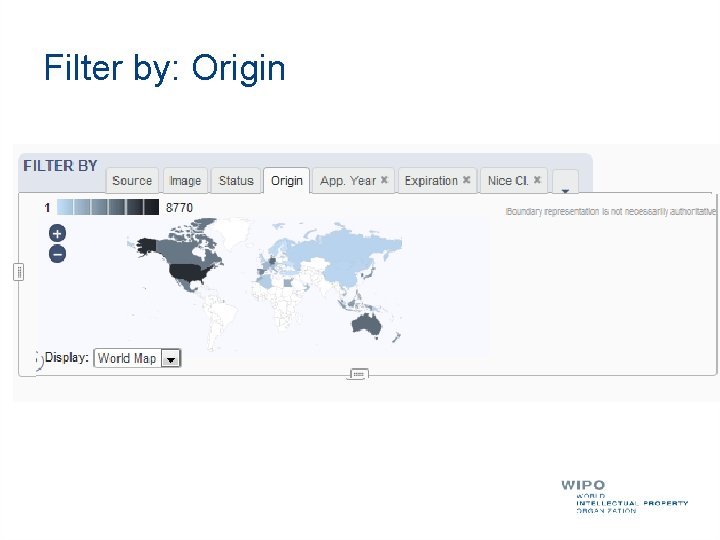The width and height of the screenshot is (720, 540).
Task: Open the World Map display dropdown
Action: click(137, 358)
